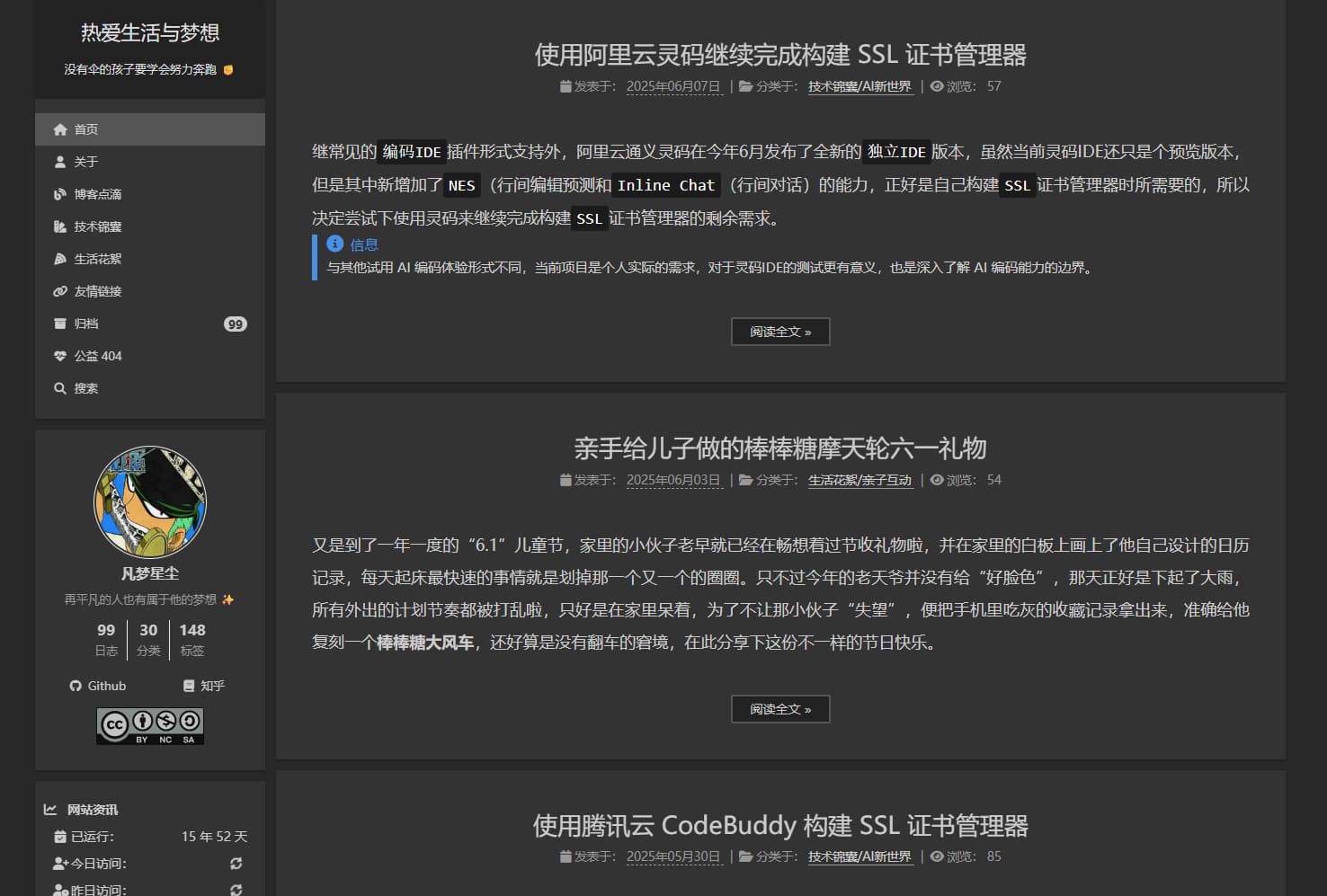Screen dimensions: 1327x896
Task: Click the Github icon in profile card
Action: coord(77,686)
